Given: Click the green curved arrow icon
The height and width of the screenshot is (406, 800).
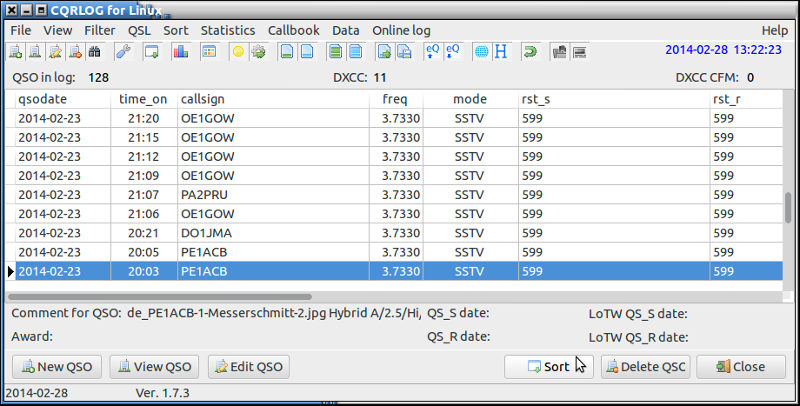Looking at the screenshot, I should click(529, 51).
